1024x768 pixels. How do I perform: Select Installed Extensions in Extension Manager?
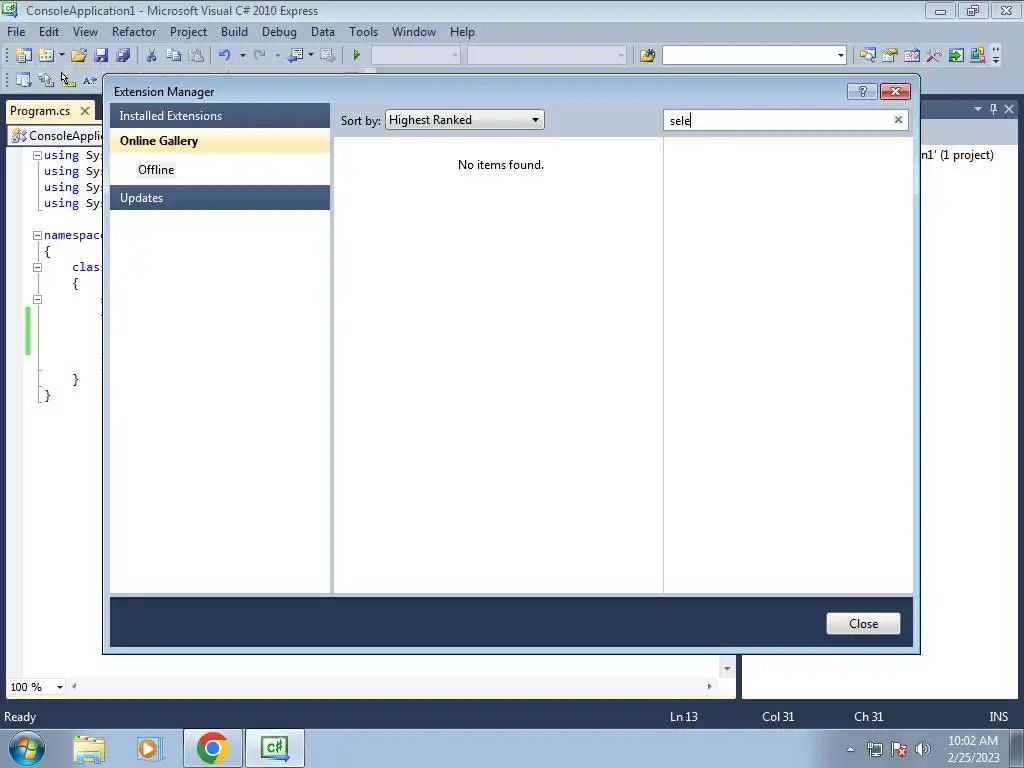219,116
